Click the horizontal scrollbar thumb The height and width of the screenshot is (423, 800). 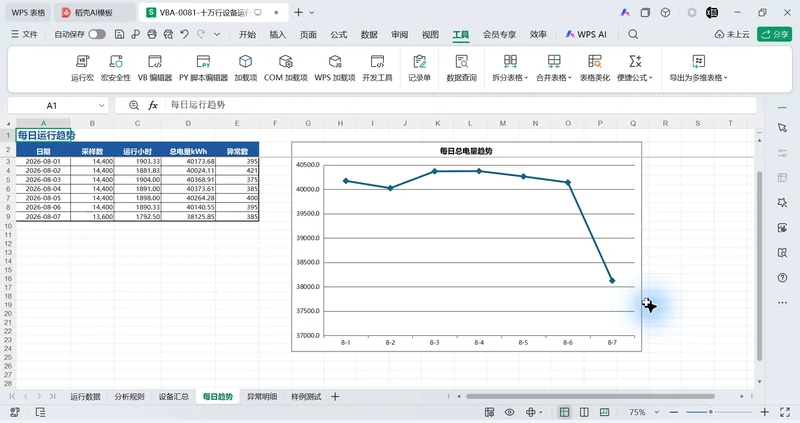(x=590, y=396)
